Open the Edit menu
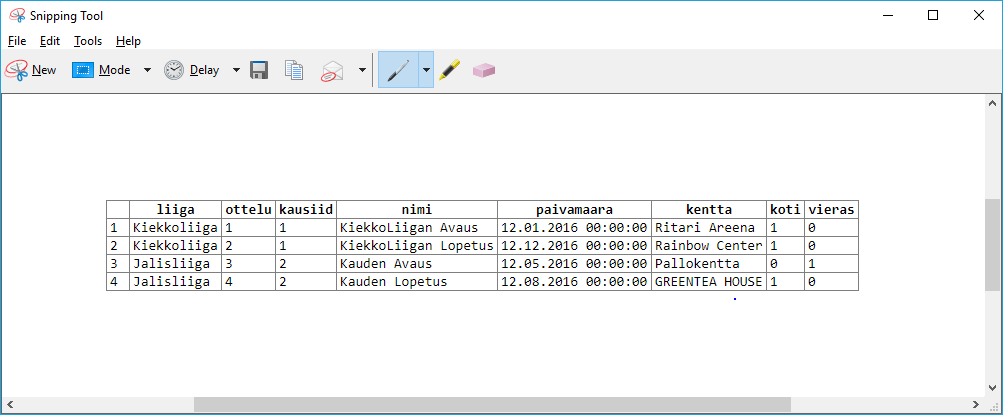The image size is (1003, 415). click(x=50, y=41)
